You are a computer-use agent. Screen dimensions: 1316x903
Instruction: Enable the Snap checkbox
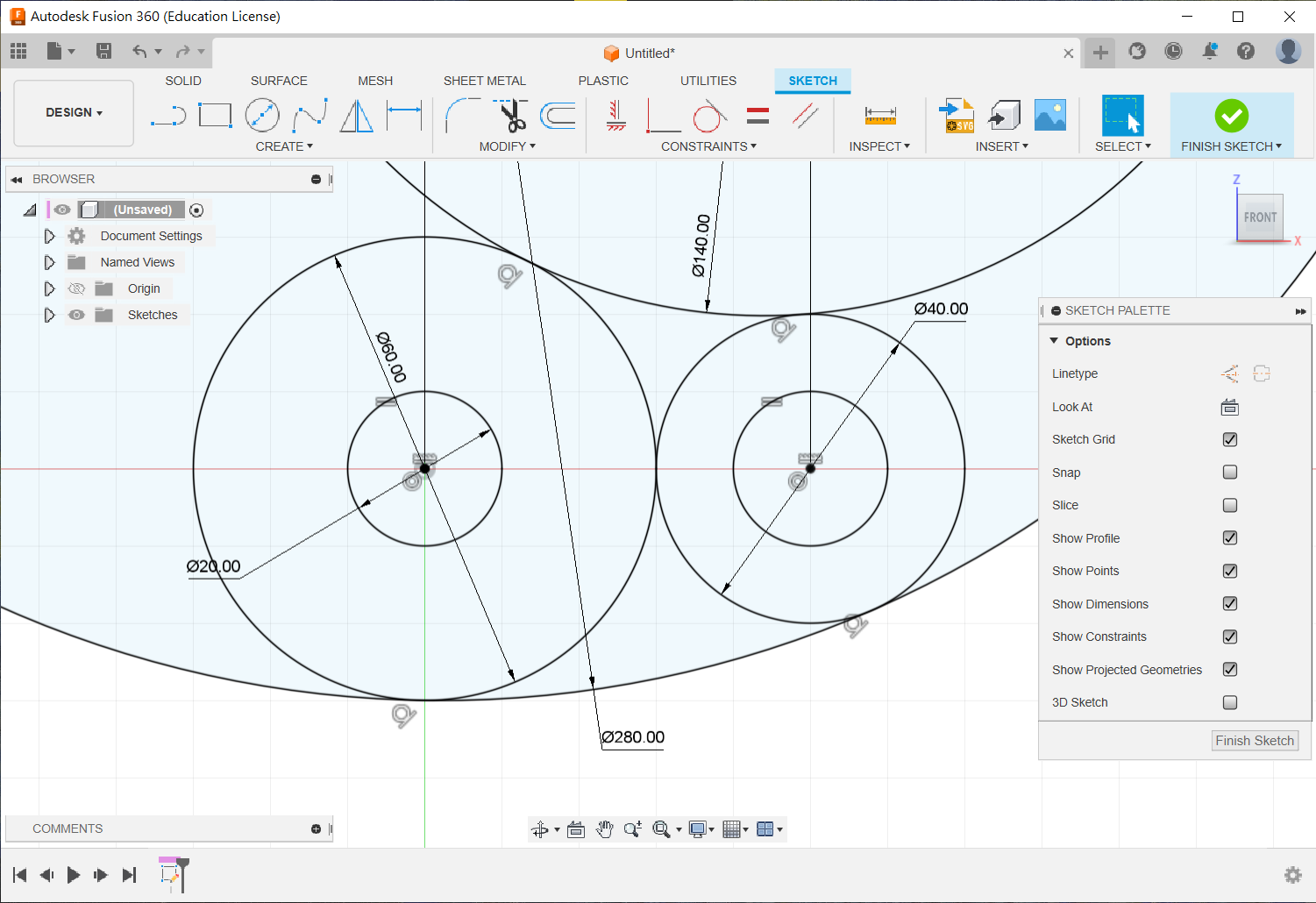[x=1230, y=473]
